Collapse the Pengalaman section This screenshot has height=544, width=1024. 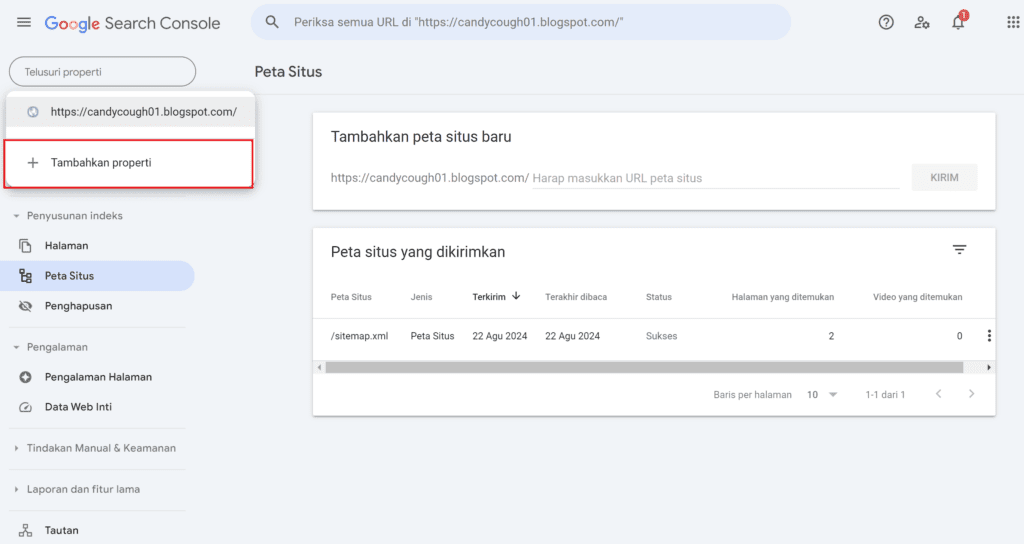16,347
